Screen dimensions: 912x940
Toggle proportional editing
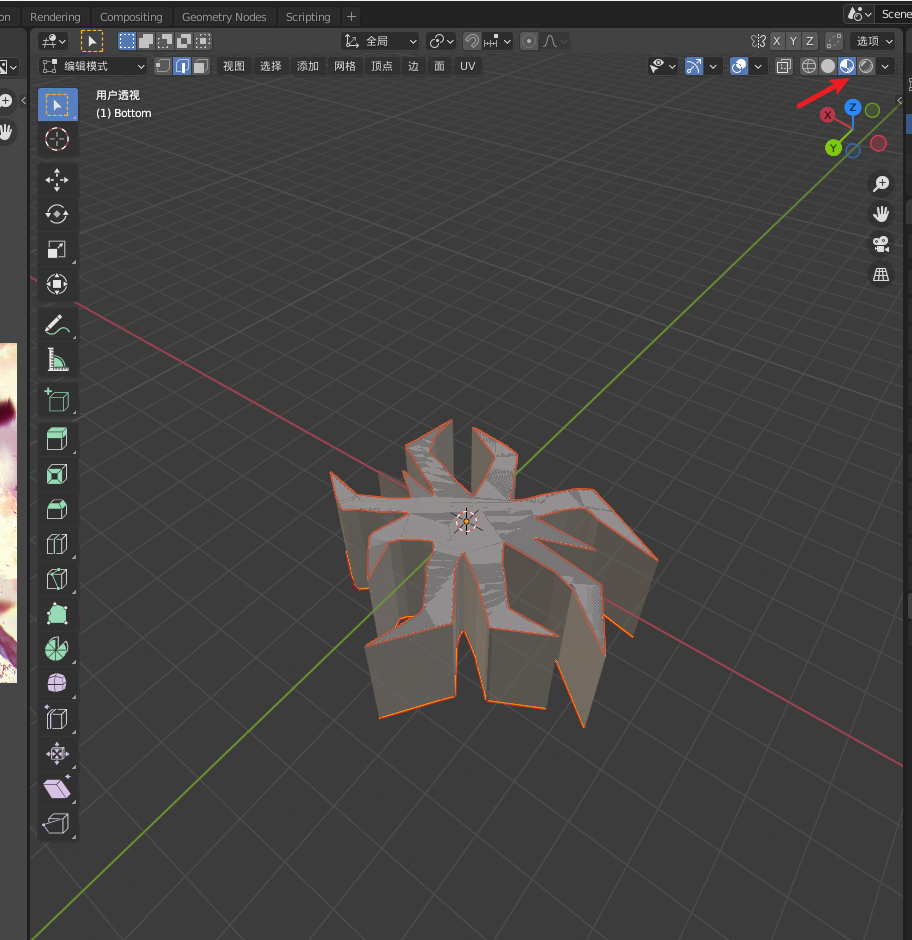(x=529, y=41)
